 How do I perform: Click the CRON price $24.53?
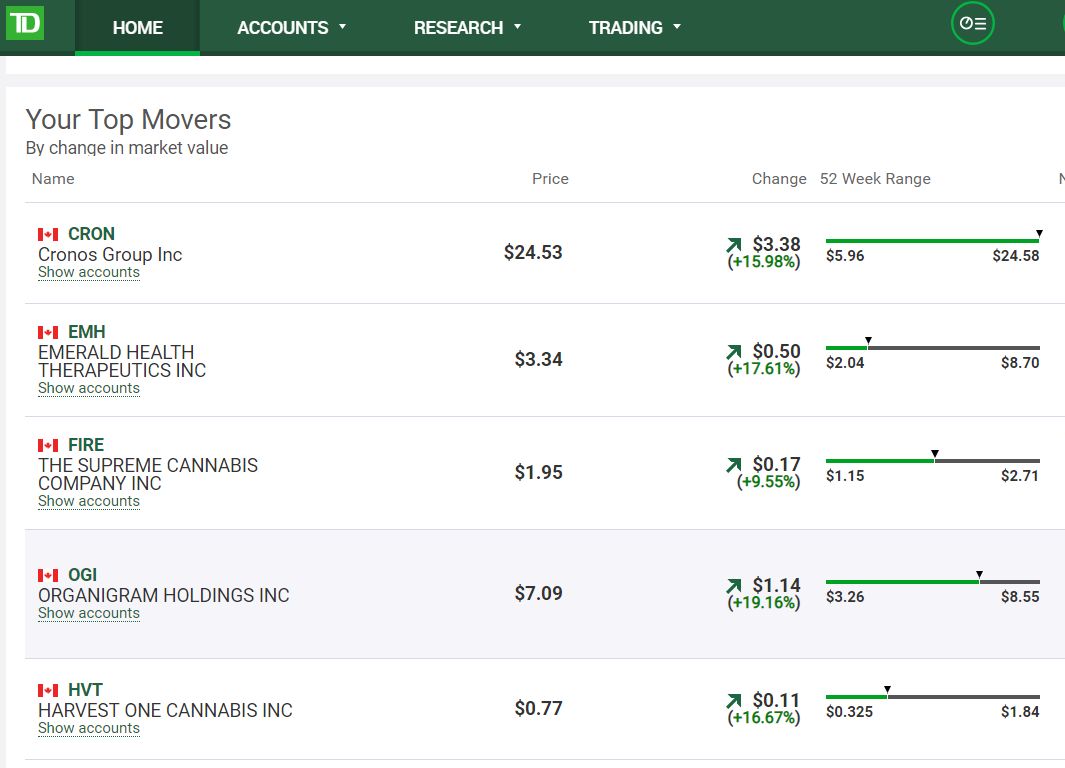[533, 253]
